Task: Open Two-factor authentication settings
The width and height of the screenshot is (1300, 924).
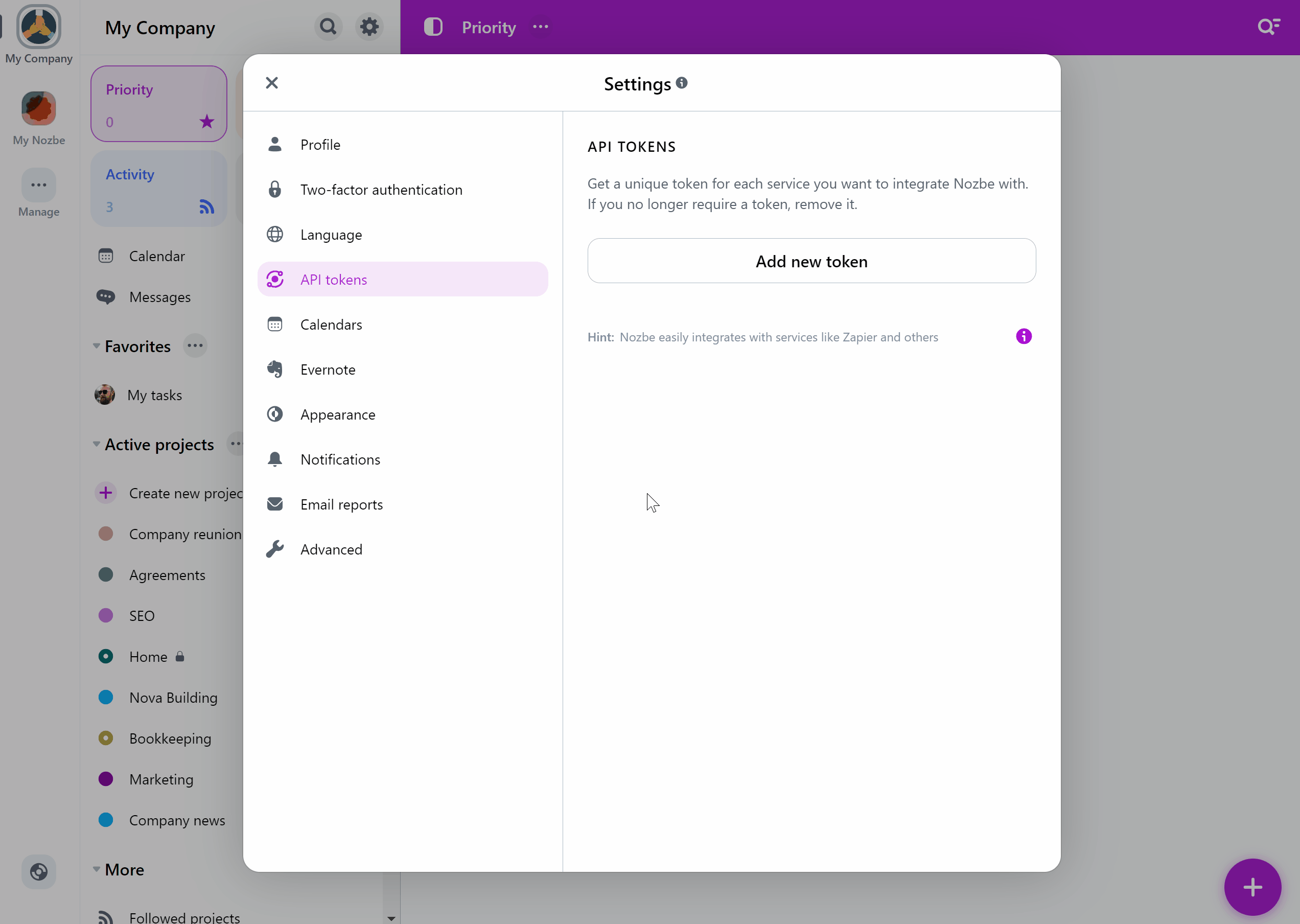Action: 381,189
